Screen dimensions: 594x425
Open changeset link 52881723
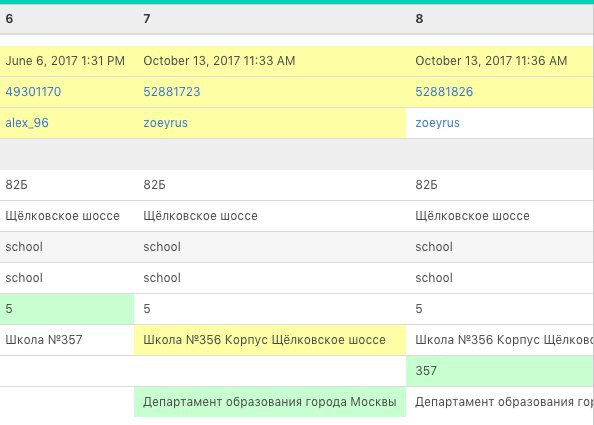click(x=172, y=92)
